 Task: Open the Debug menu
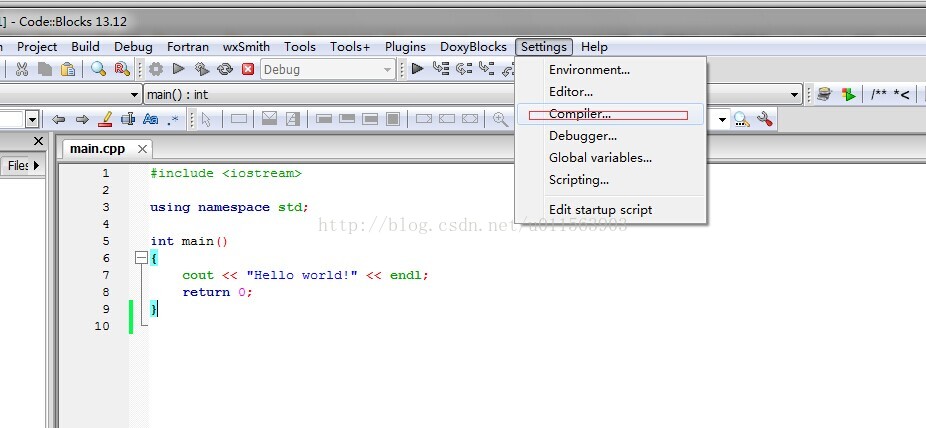pos(133,47)
